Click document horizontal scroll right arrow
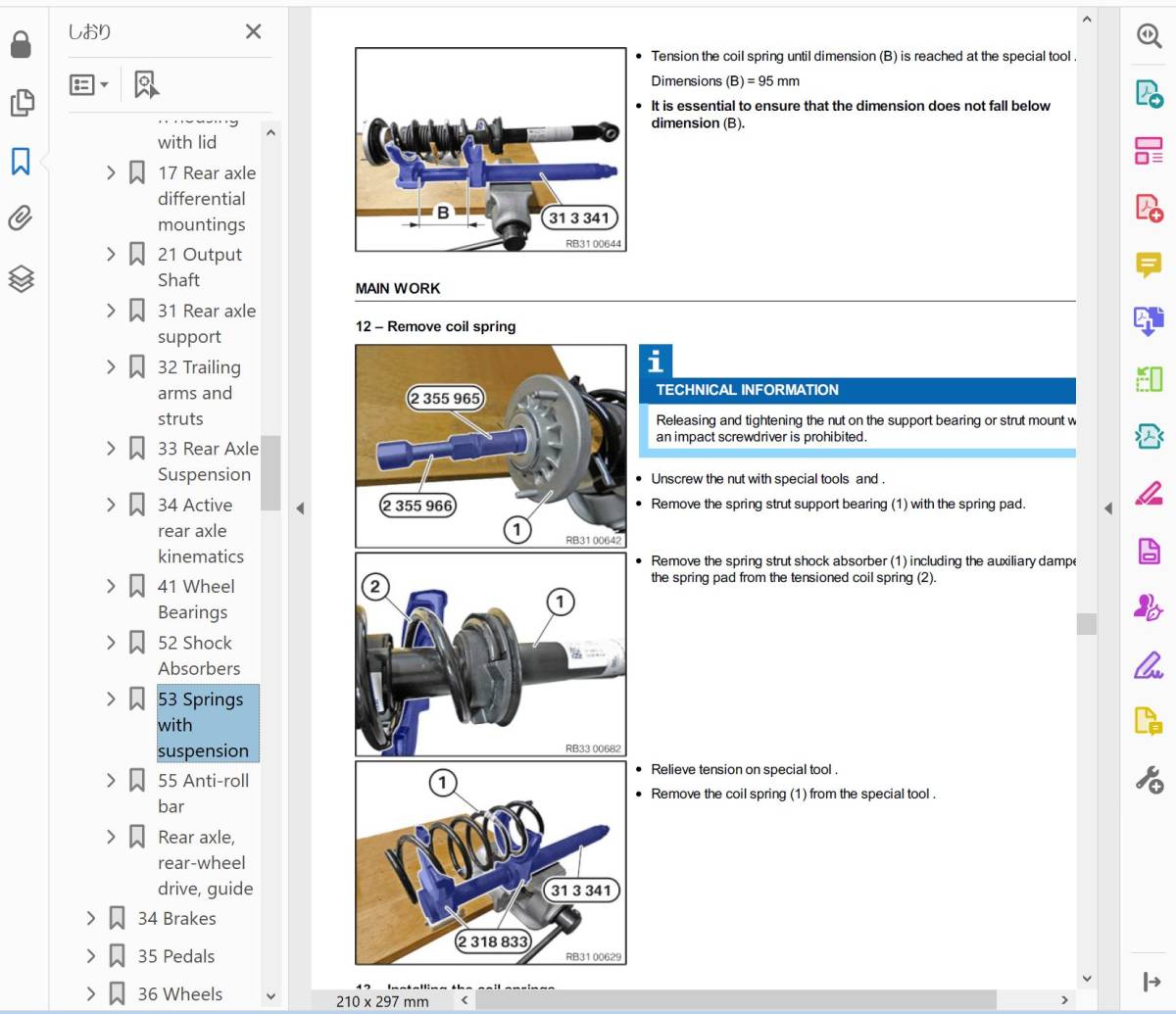 click(x=1064, y=1000)
